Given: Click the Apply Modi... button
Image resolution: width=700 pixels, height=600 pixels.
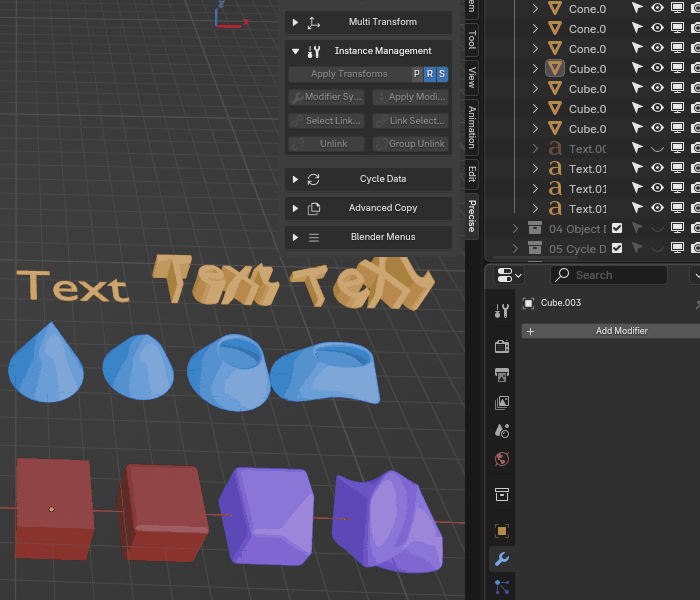Looking at the screenshot, I should tap(411, 97).
